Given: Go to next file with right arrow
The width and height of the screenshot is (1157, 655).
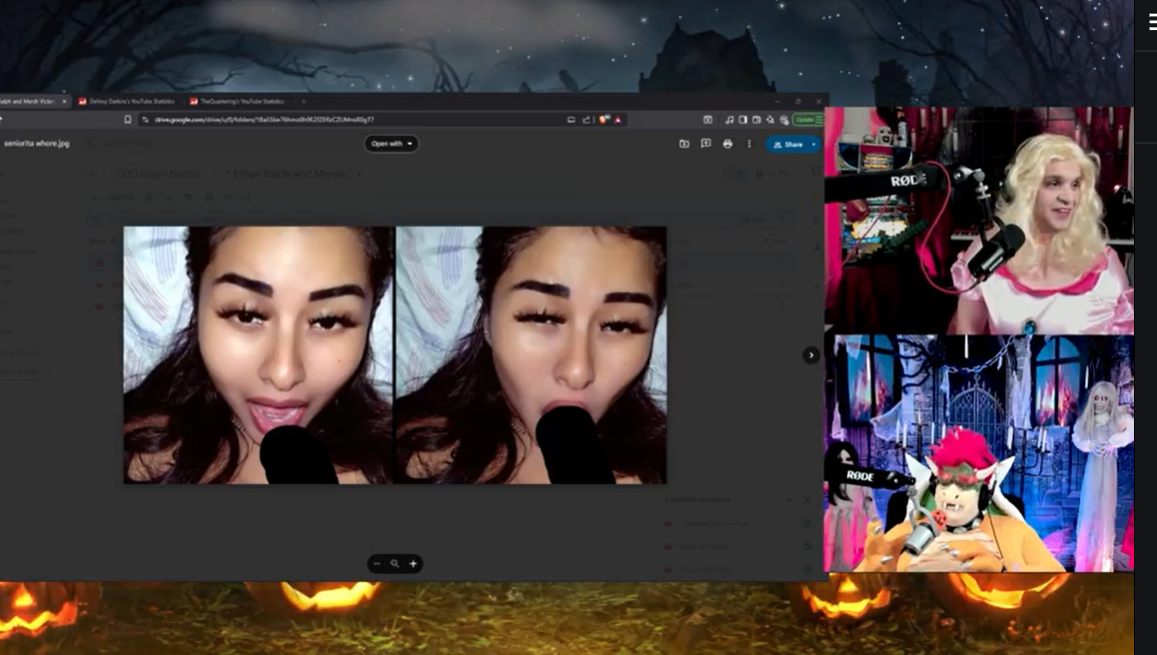Looking at the screenshot, I should click(811, 355).
